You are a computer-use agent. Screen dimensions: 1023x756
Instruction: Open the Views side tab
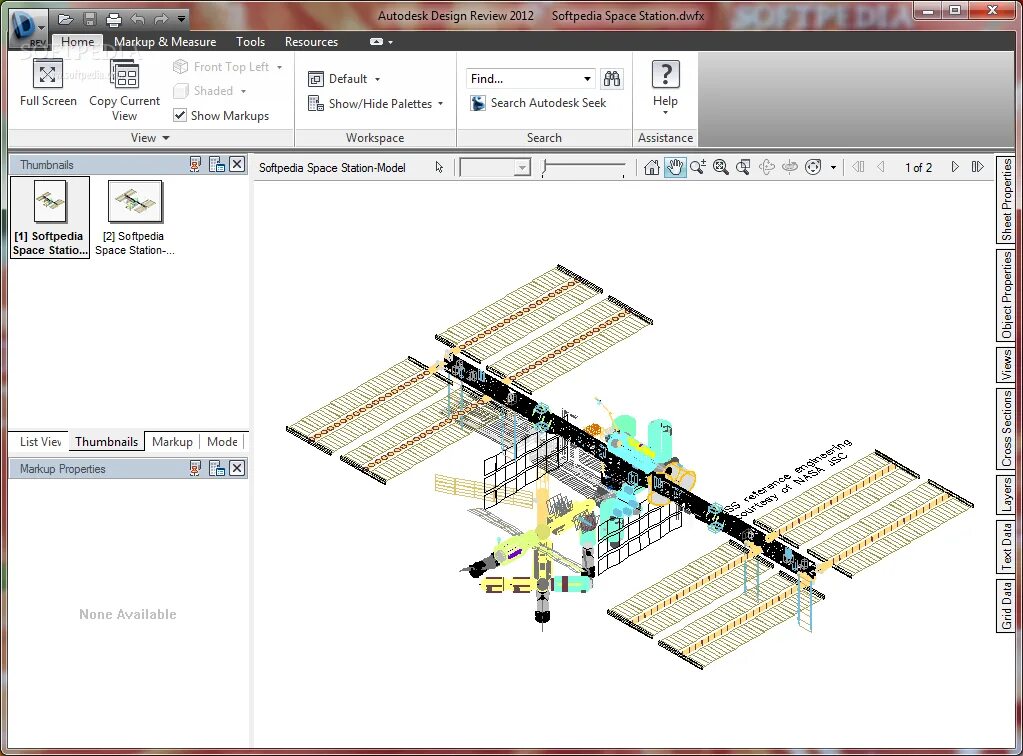(1006, 365)
